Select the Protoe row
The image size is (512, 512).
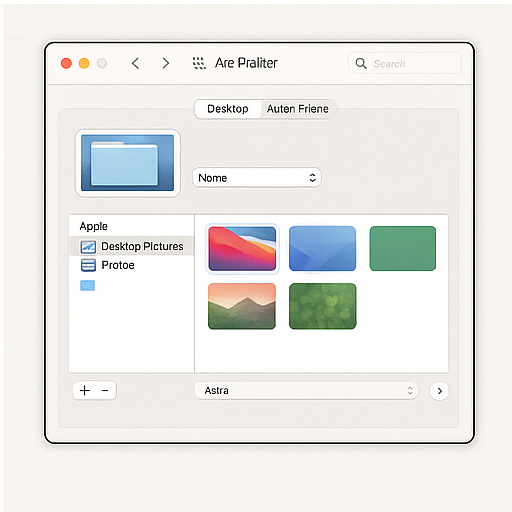pos(131,265)
